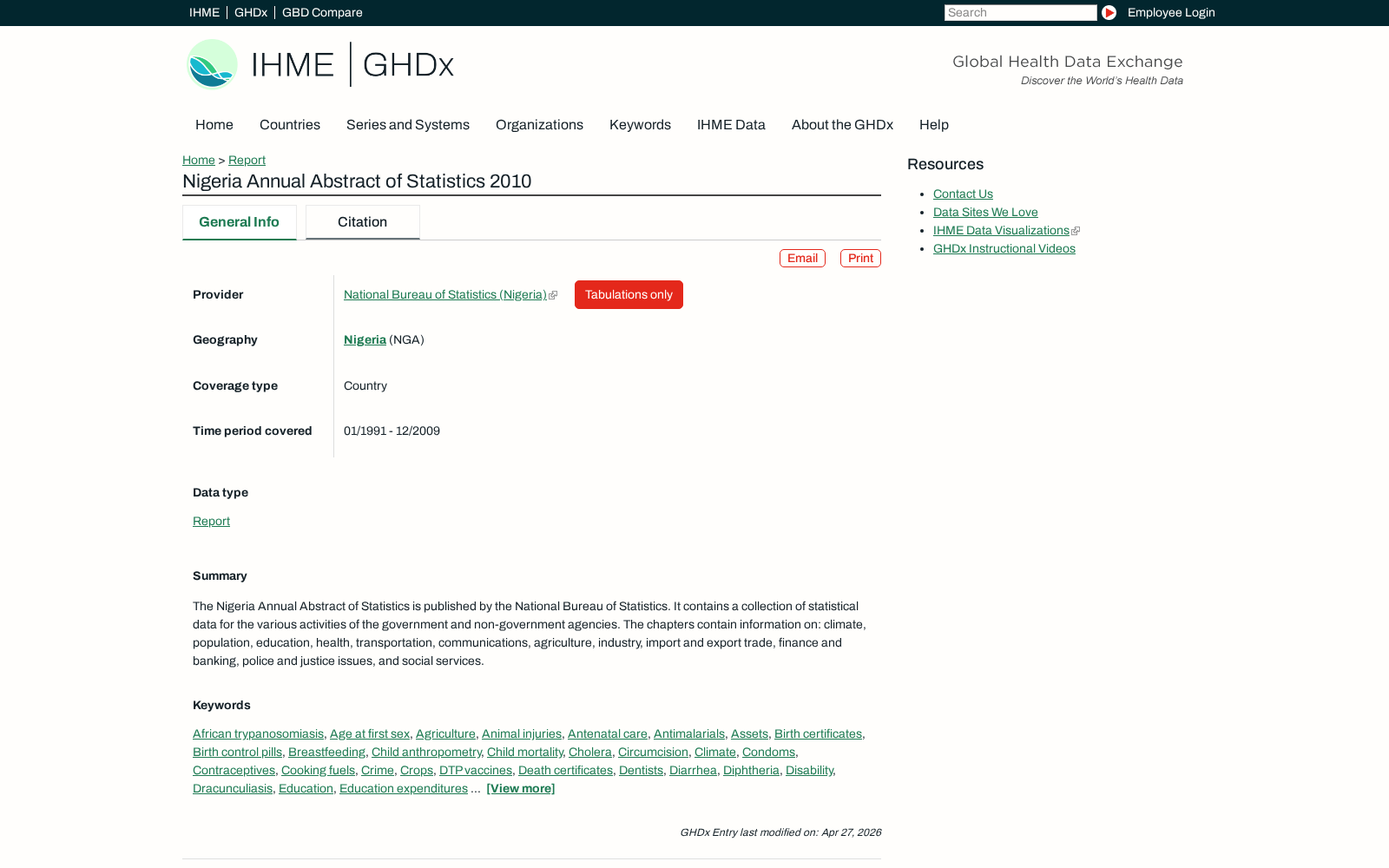
Task: Click external link icon next to National Bureau of Statistics
Action: (x=553, y=295)
